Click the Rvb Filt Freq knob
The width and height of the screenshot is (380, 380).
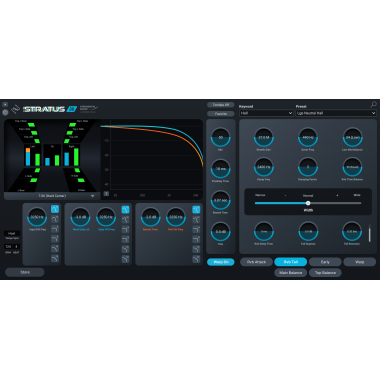176,217
